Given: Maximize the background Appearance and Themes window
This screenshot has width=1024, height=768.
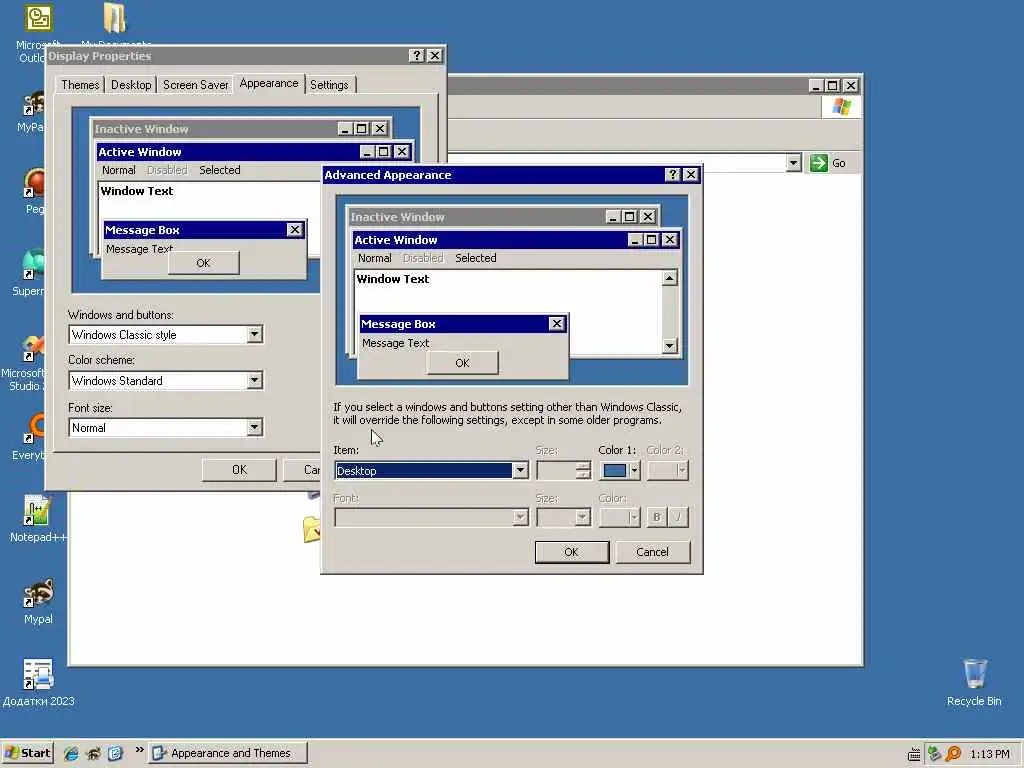Looking at the screenshot, I should point(833,86).
